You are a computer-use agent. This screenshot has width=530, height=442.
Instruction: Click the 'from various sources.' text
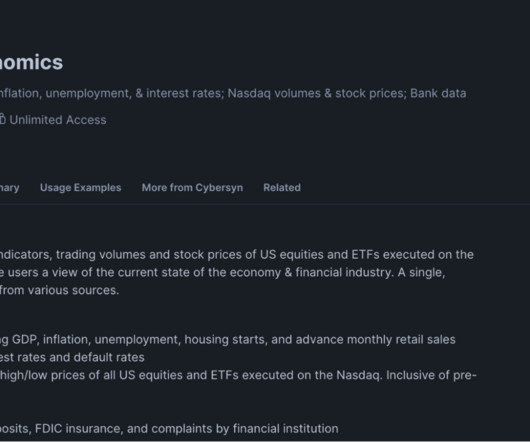coord(59,290)
